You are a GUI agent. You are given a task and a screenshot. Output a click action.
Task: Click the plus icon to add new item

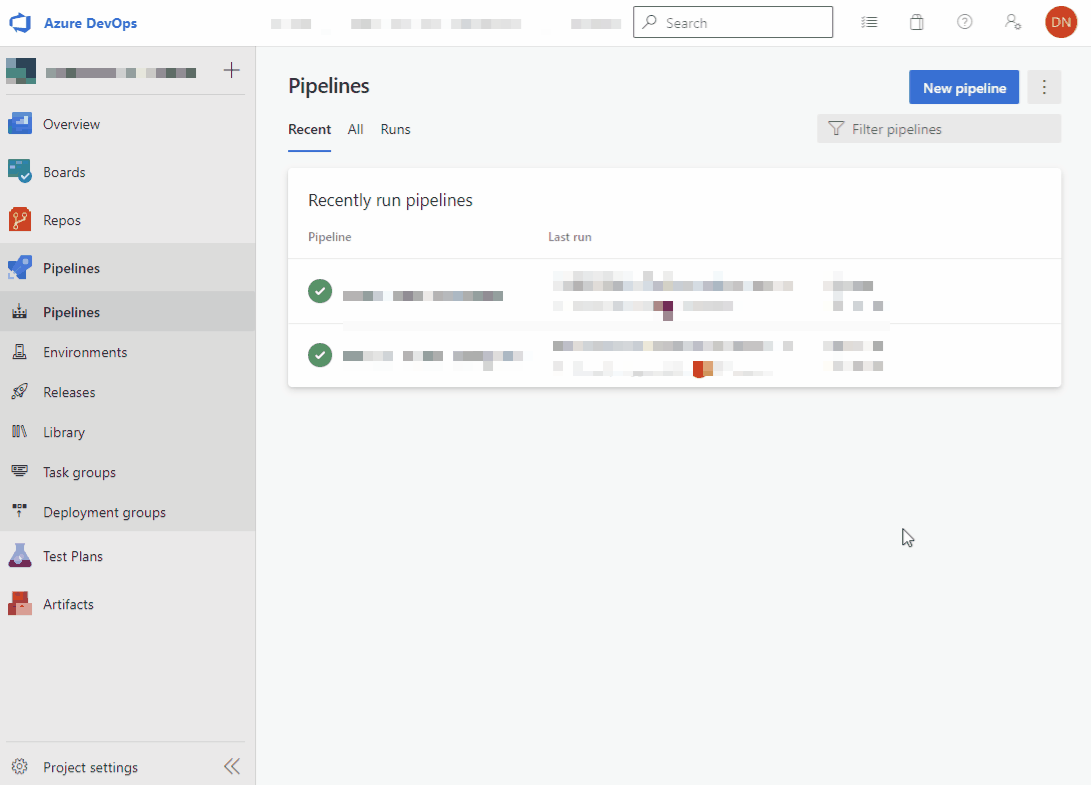point(231,70)
